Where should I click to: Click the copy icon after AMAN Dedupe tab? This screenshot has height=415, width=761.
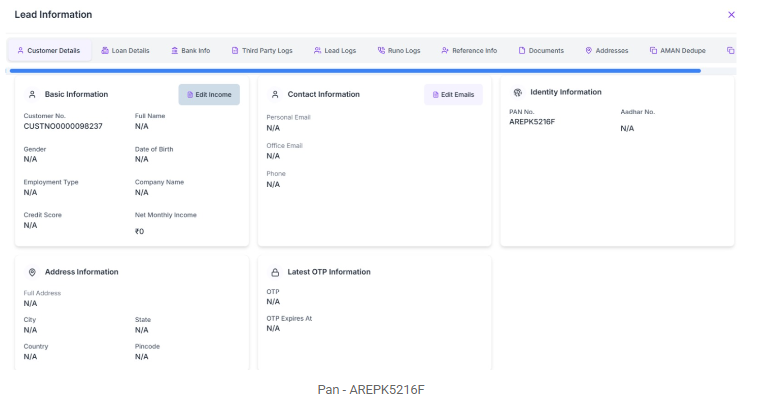[730, 50]
